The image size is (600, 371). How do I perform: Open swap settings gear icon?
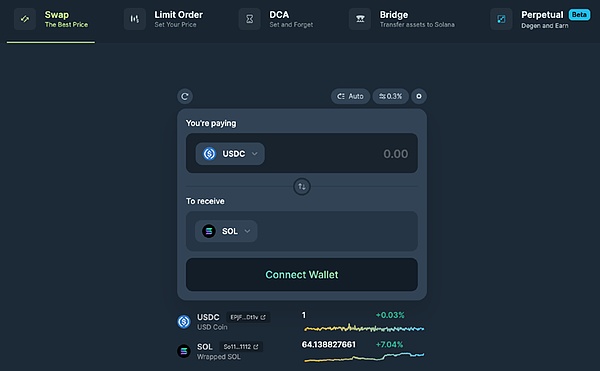point(419,96)
